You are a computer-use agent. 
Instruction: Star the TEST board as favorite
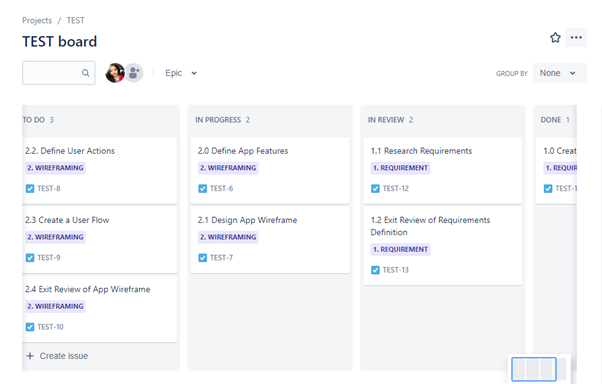point(555,38)
